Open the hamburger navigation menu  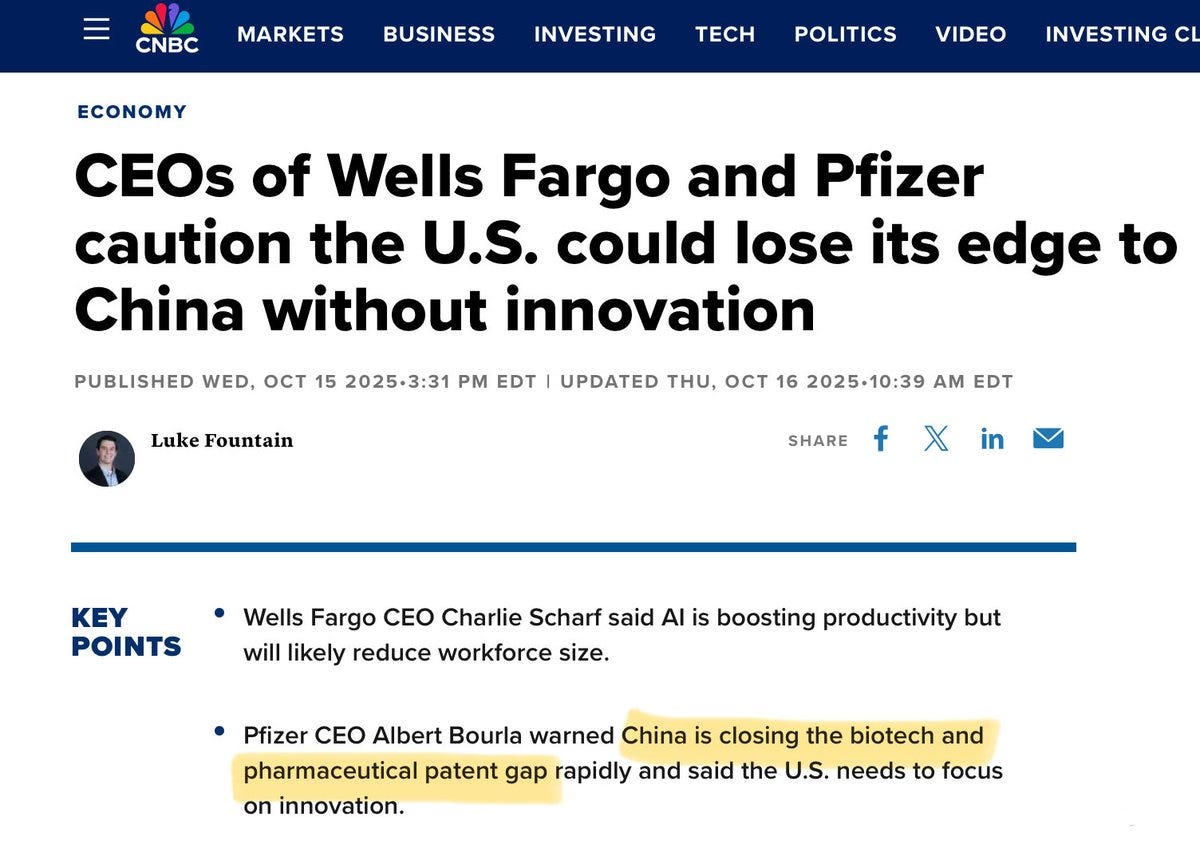tap(96, 30)
